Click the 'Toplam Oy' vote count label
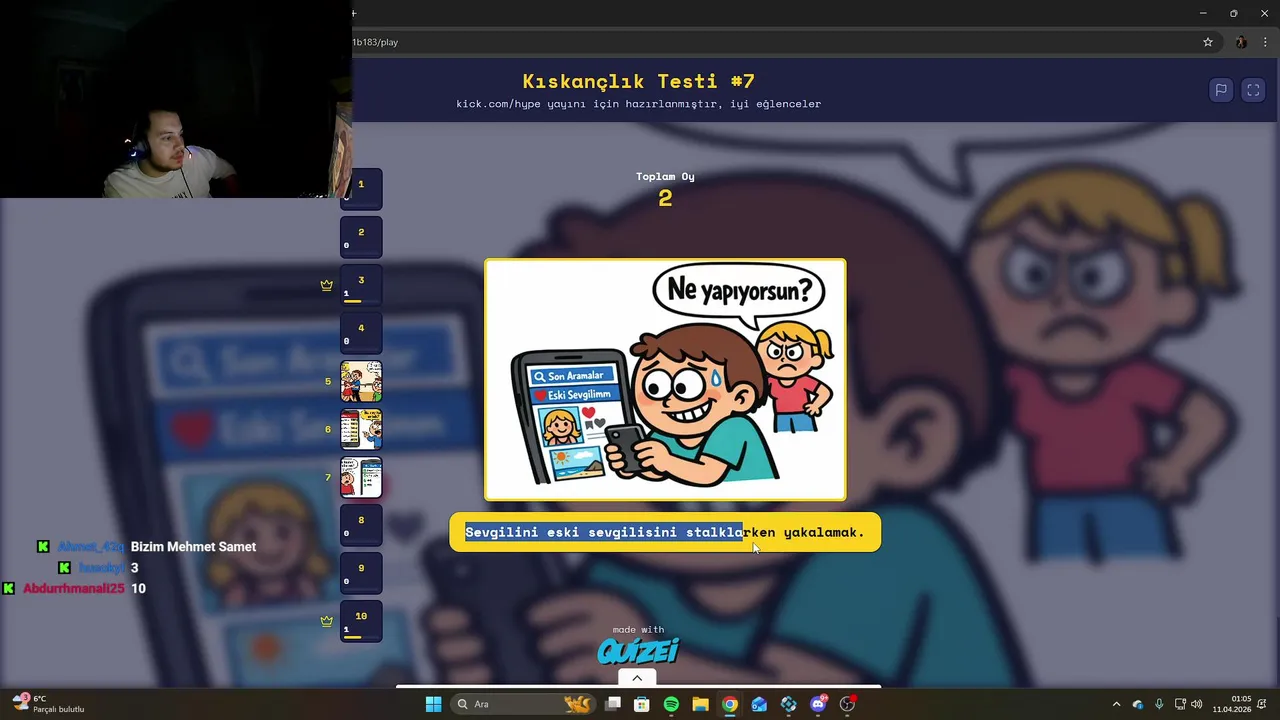Viewport: 1280px width, 720px height. coord(665,176)
